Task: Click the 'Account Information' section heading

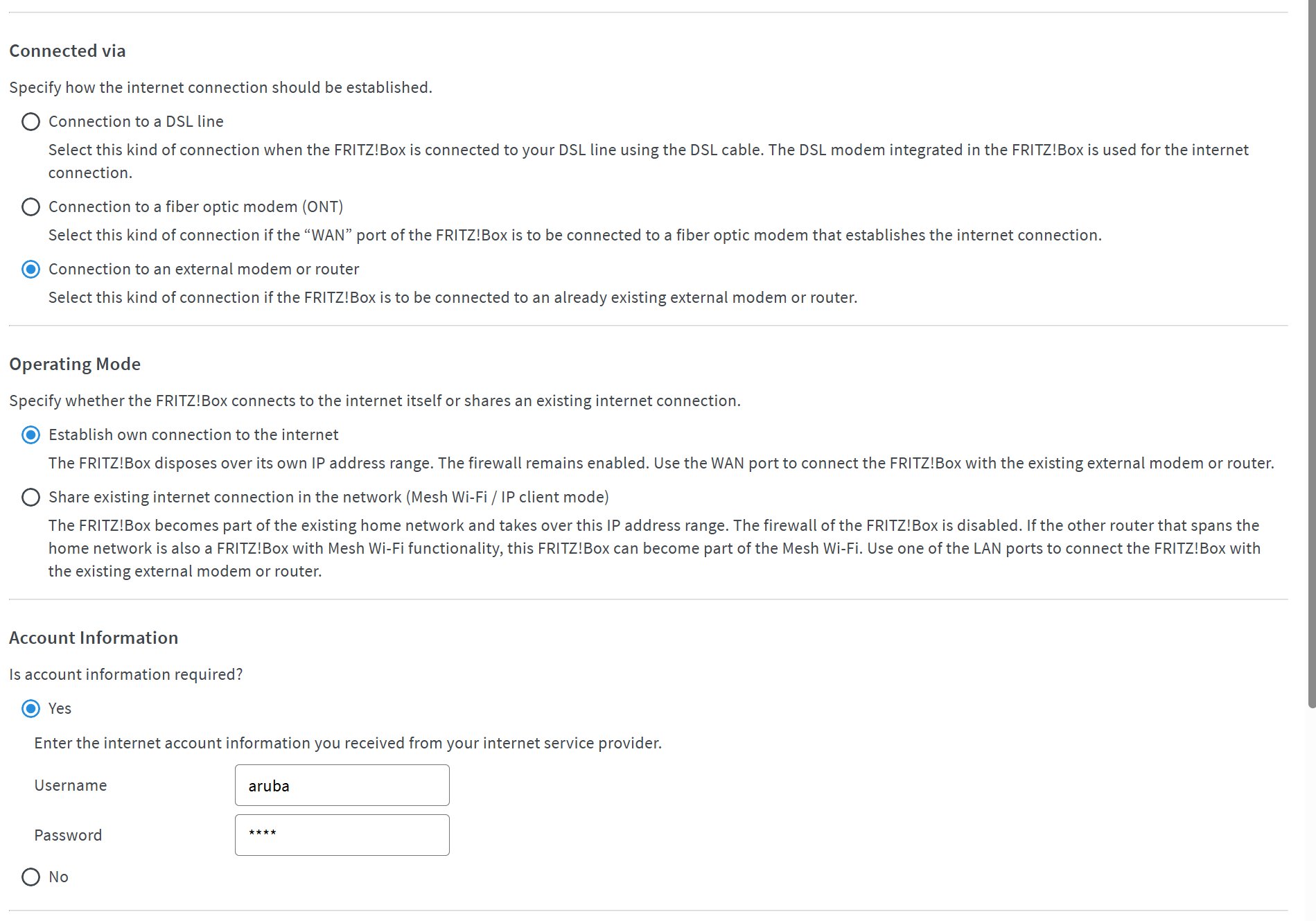Action: tap(94, 638)
